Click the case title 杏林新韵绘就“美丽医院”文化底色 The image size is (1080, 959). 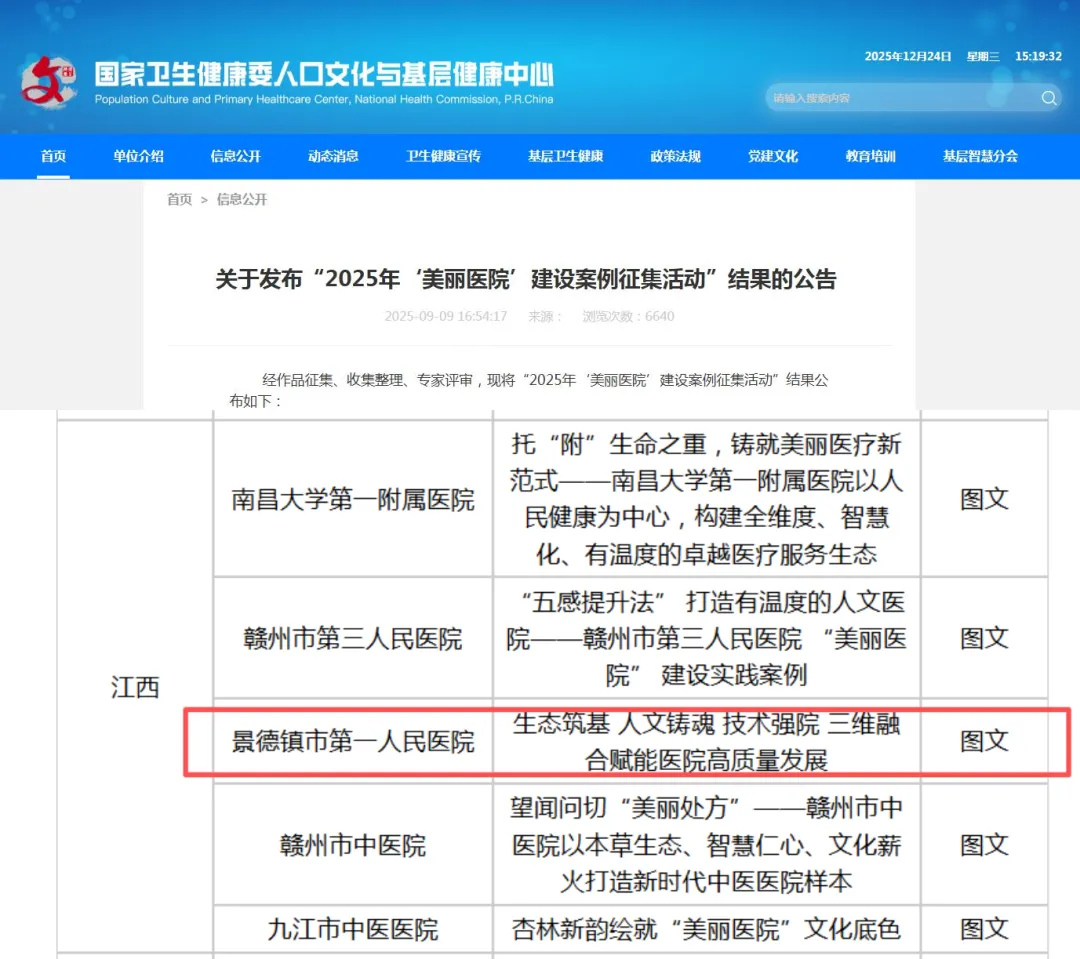(x=707, y=929)
